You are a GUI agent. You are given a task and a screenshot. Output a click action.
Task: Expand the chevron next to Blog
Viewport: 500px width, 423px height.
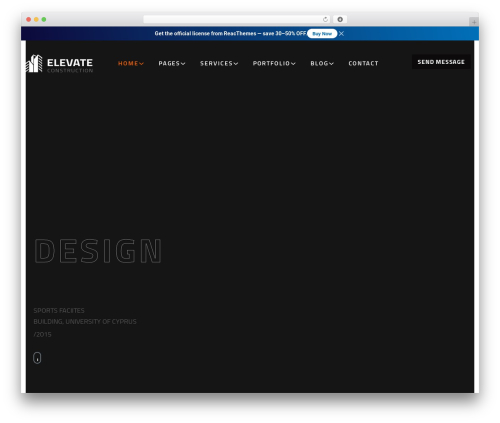pos(331,64)
